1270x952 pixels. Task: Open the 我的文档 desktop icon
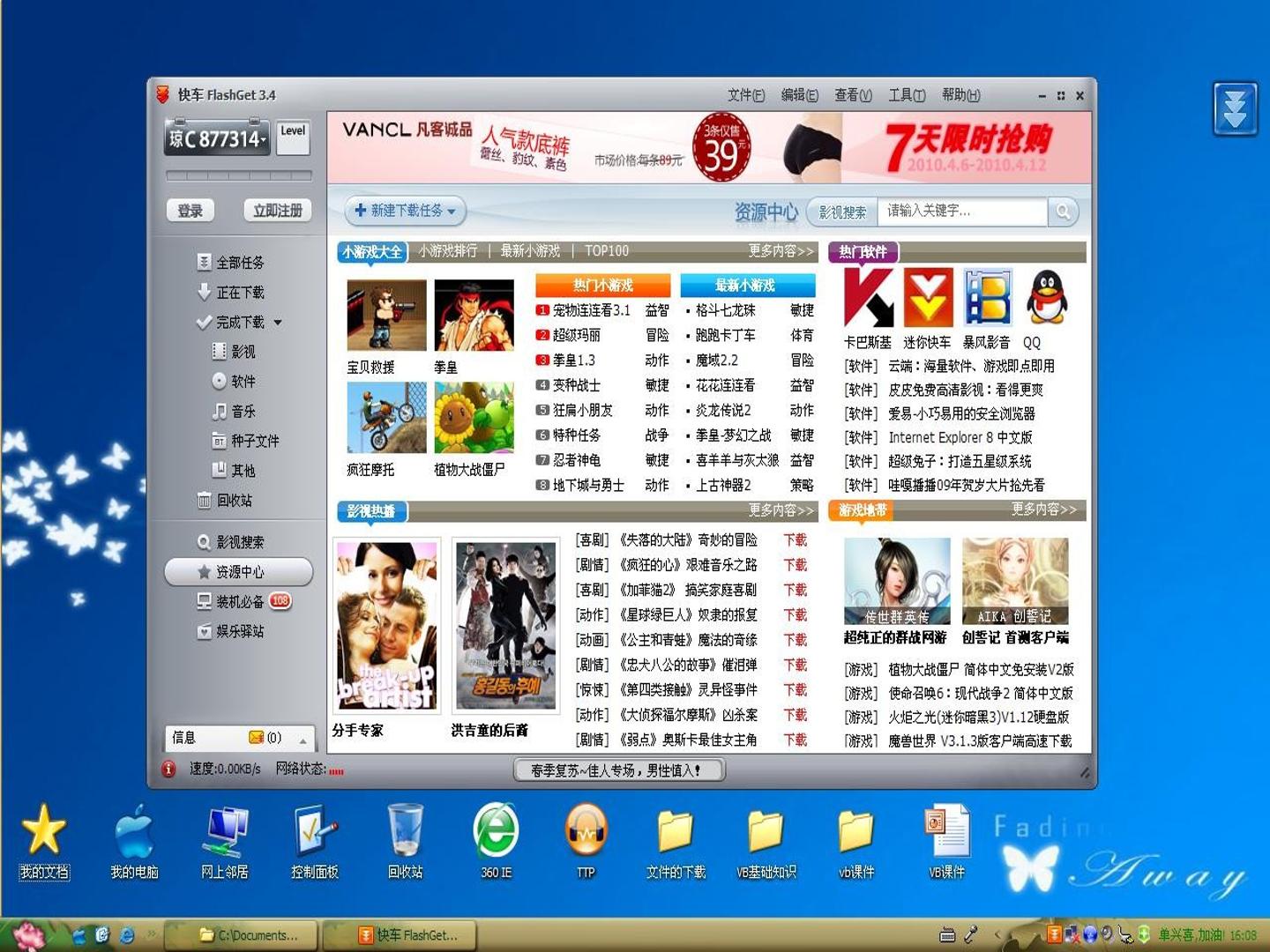click(44, 842)
